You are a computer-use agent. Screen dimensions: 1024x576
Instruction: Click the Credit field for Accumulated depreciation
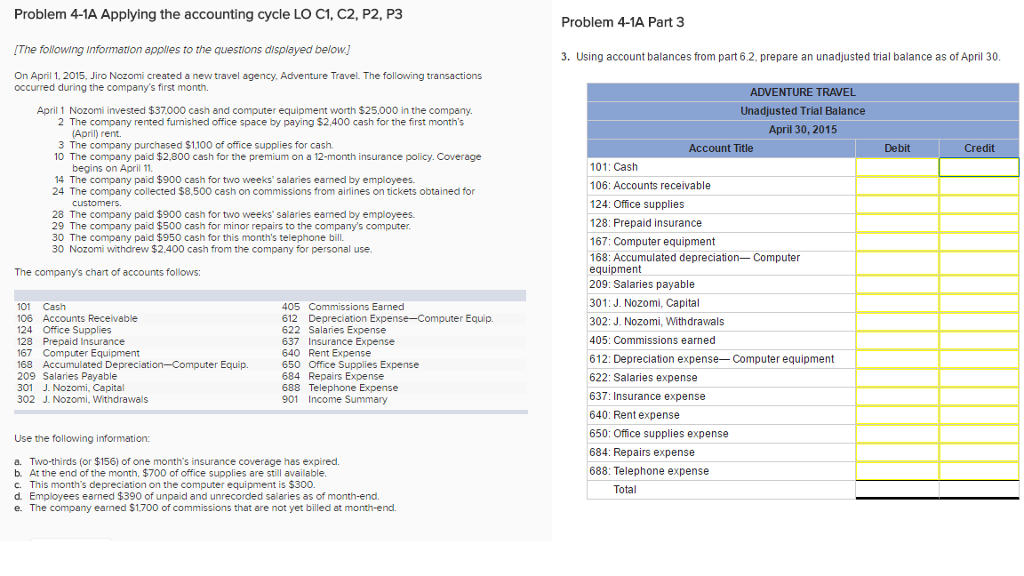coord(978,263)
